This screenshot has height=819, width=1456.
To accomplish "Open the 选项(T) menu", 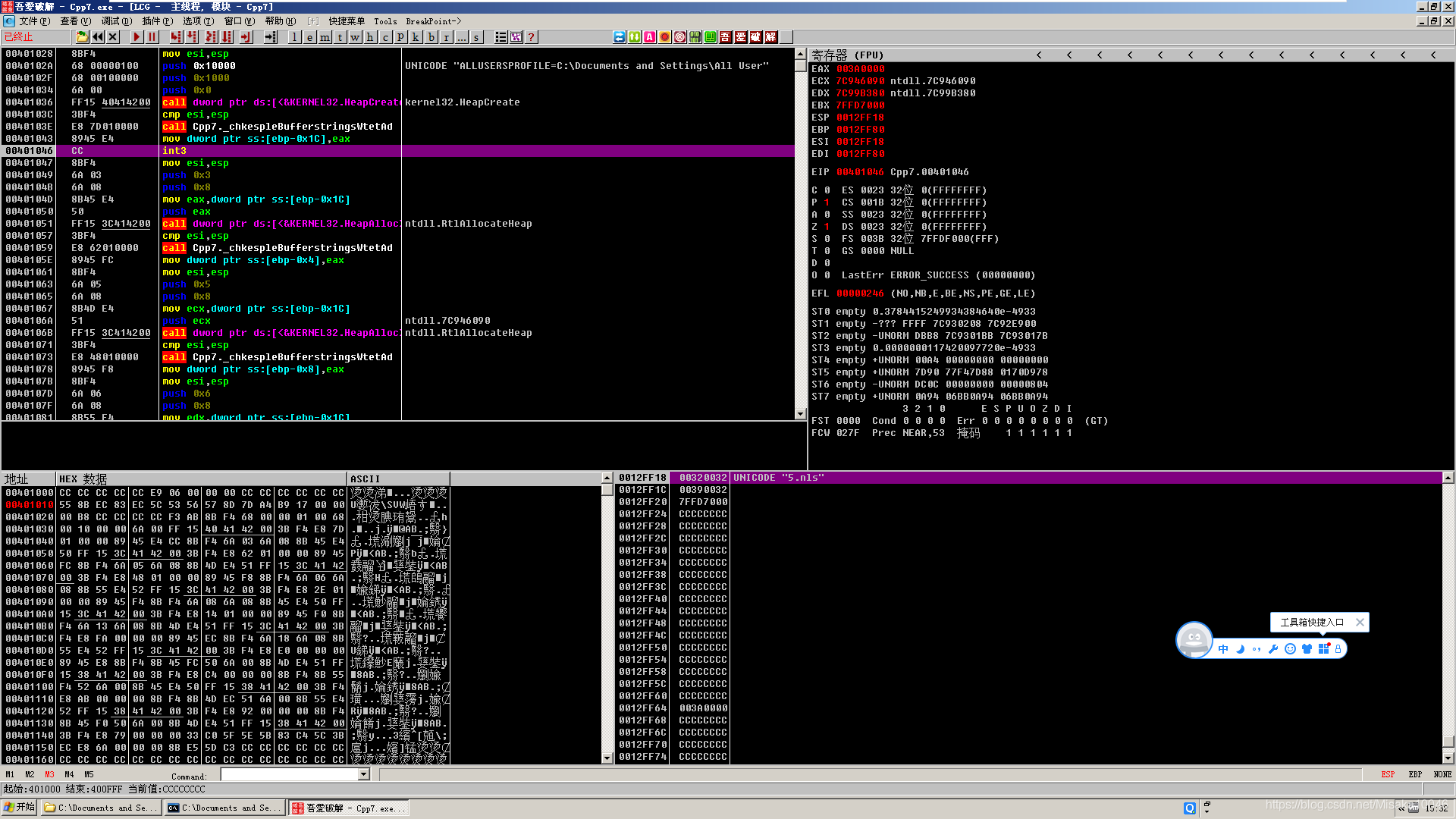I will pos(198,21).
